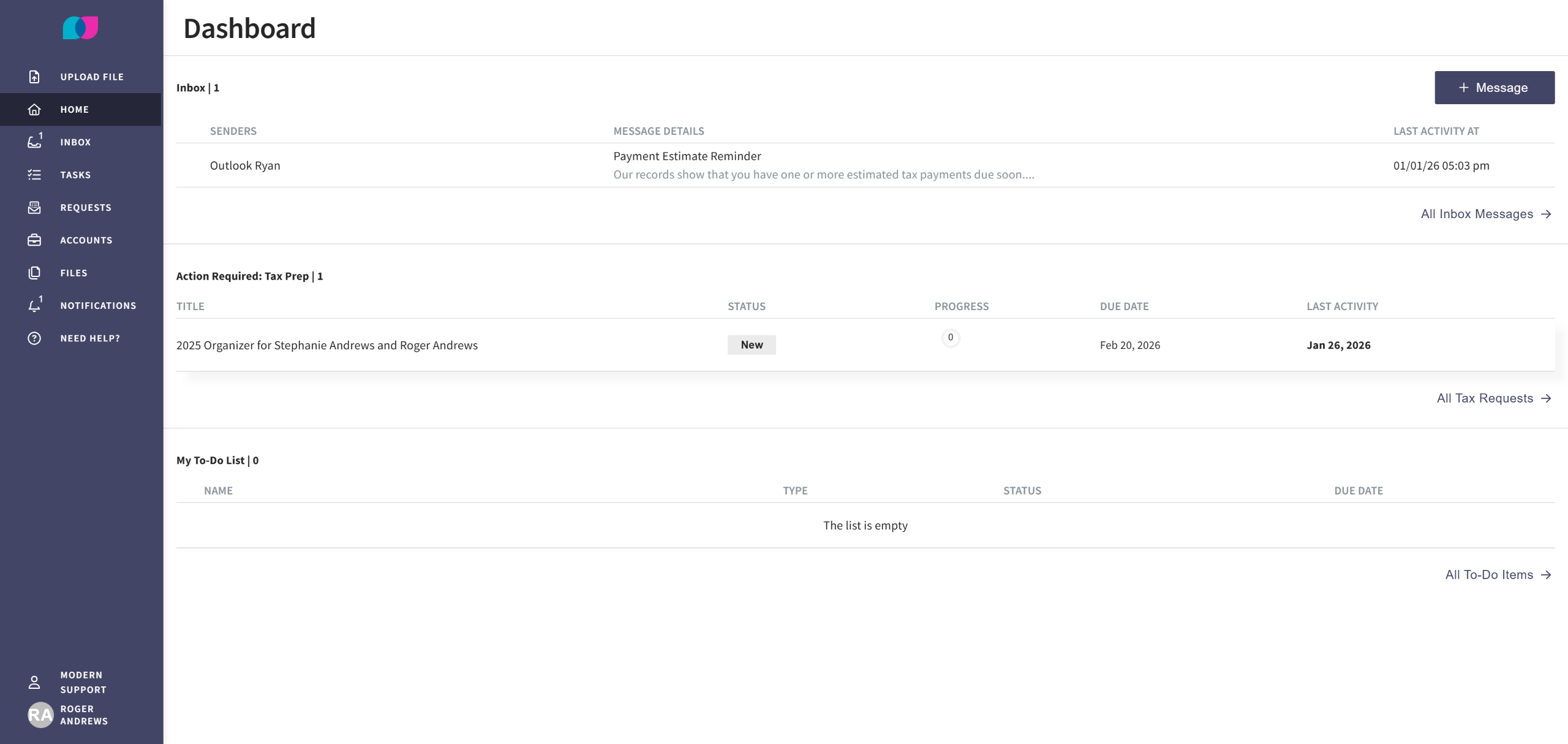The image size is (1568, 744).
Task: Open the Payment Estimate Reminder message
Action: (687, 156)
